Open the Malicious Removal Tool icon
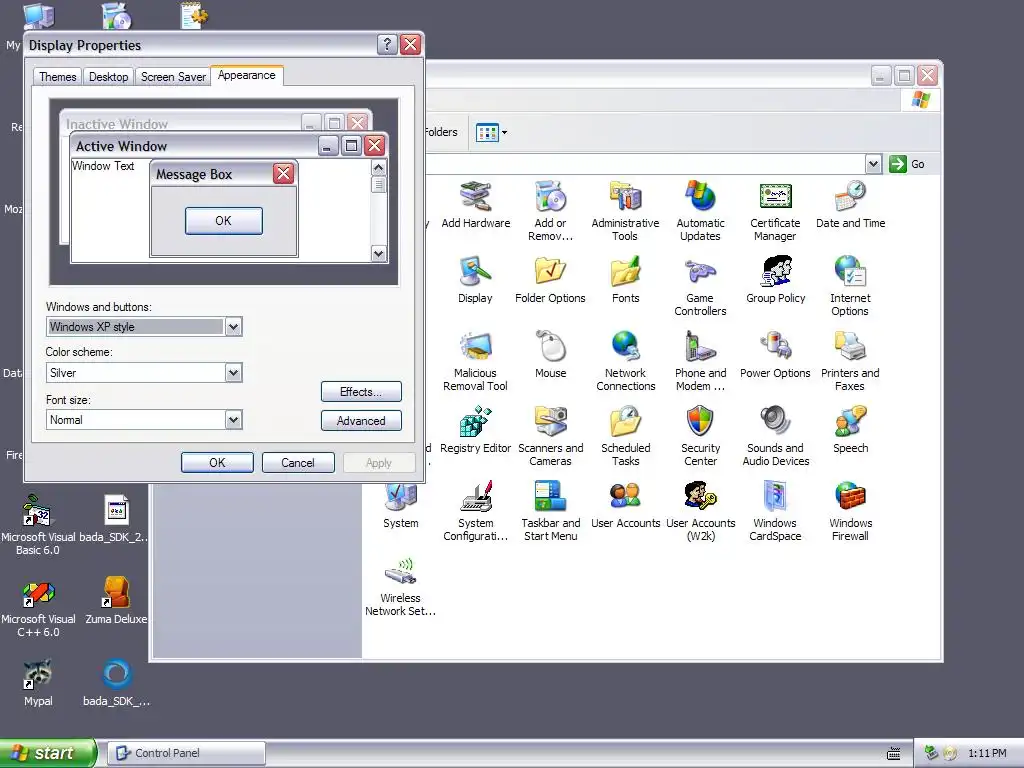 click(x=475, y=347)
